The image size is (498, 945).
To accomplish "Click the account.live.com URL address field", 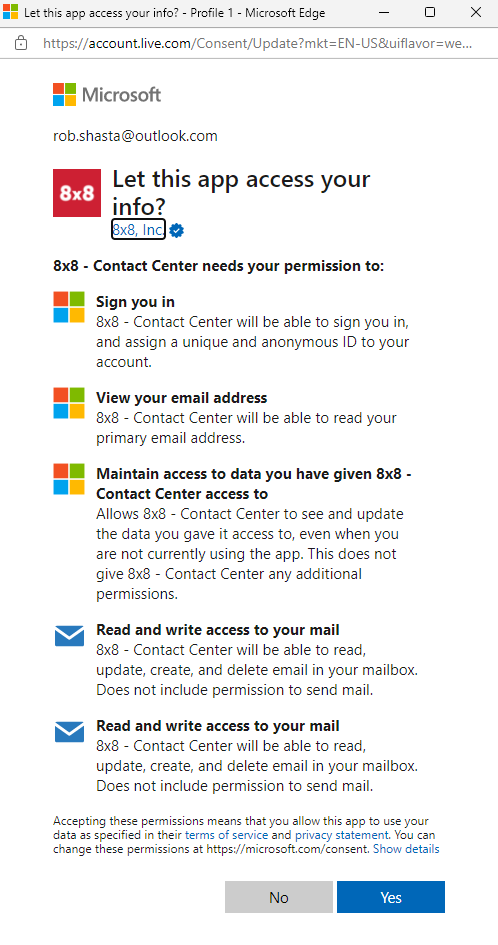I will point(257,43).
